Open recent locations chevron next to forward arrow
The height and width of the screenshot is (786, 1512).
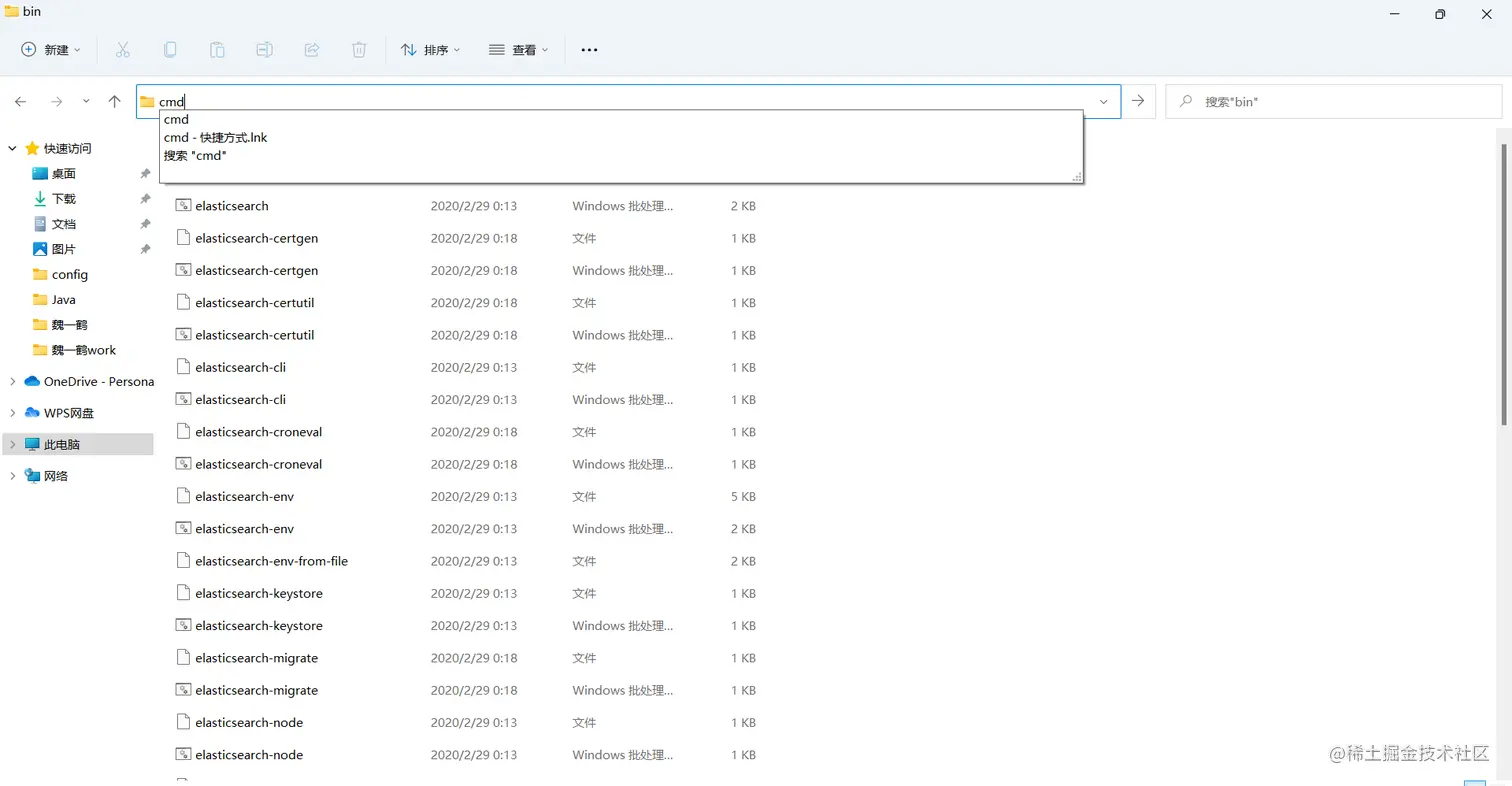(x=86, y=101)
